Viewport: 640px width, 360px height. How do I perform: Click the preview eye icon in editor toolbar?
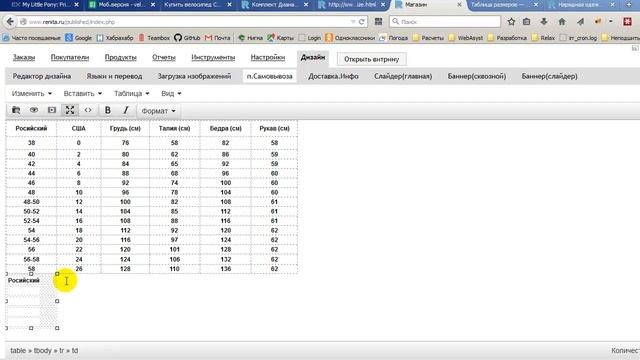34,110
